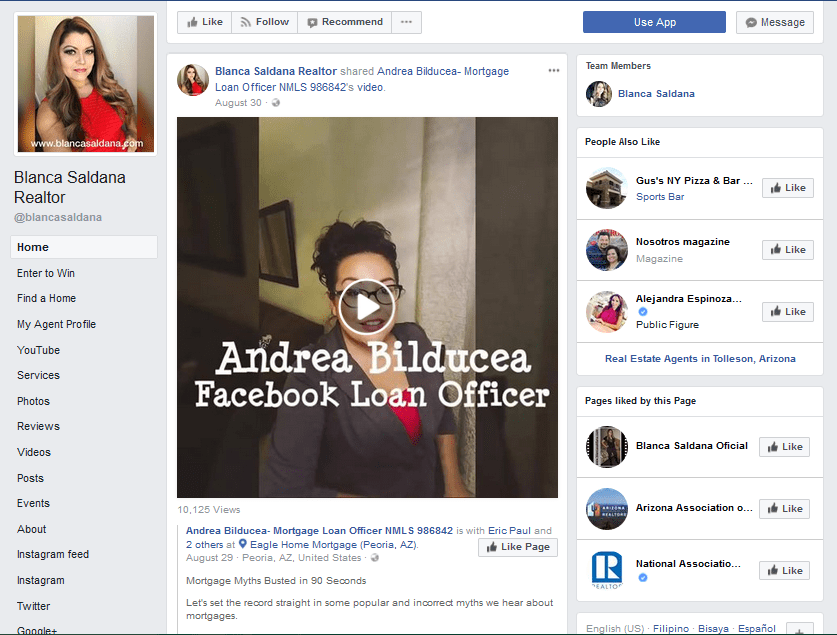Image resolution: width=837 pixels, height=635 pixels.
Task: Open Posts in the sidebar
Action: pos(30,478)
